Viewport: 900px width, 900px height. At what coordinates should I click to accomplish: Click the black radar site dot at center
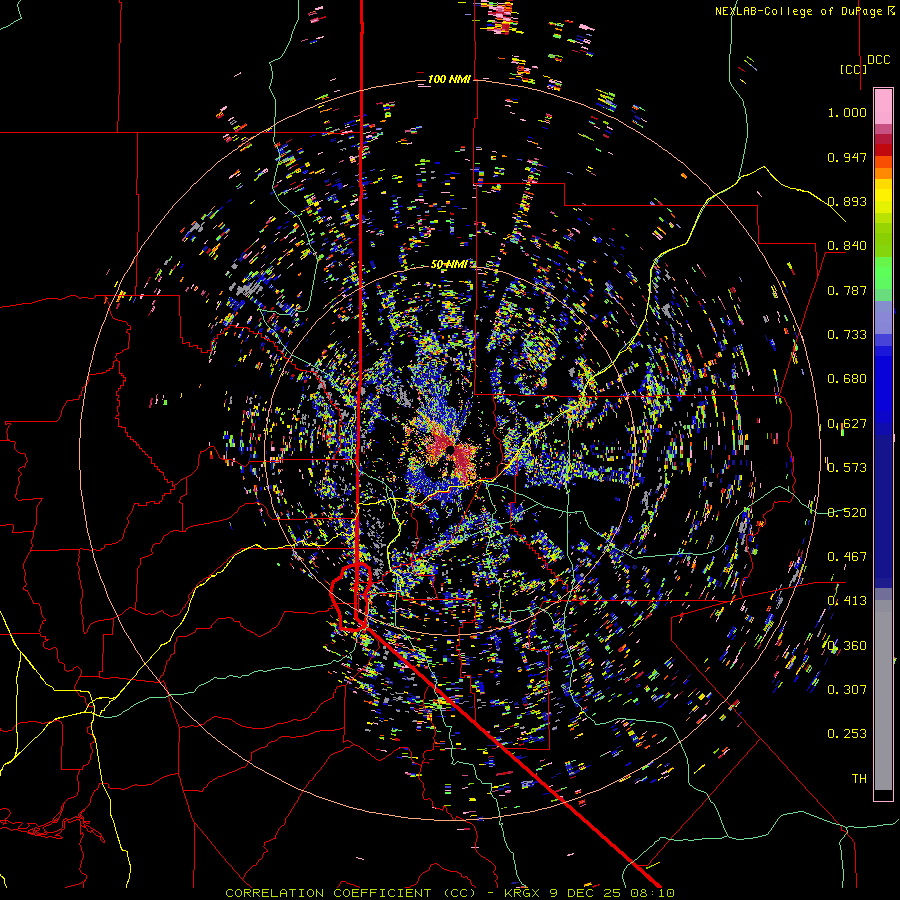point(451,450)
